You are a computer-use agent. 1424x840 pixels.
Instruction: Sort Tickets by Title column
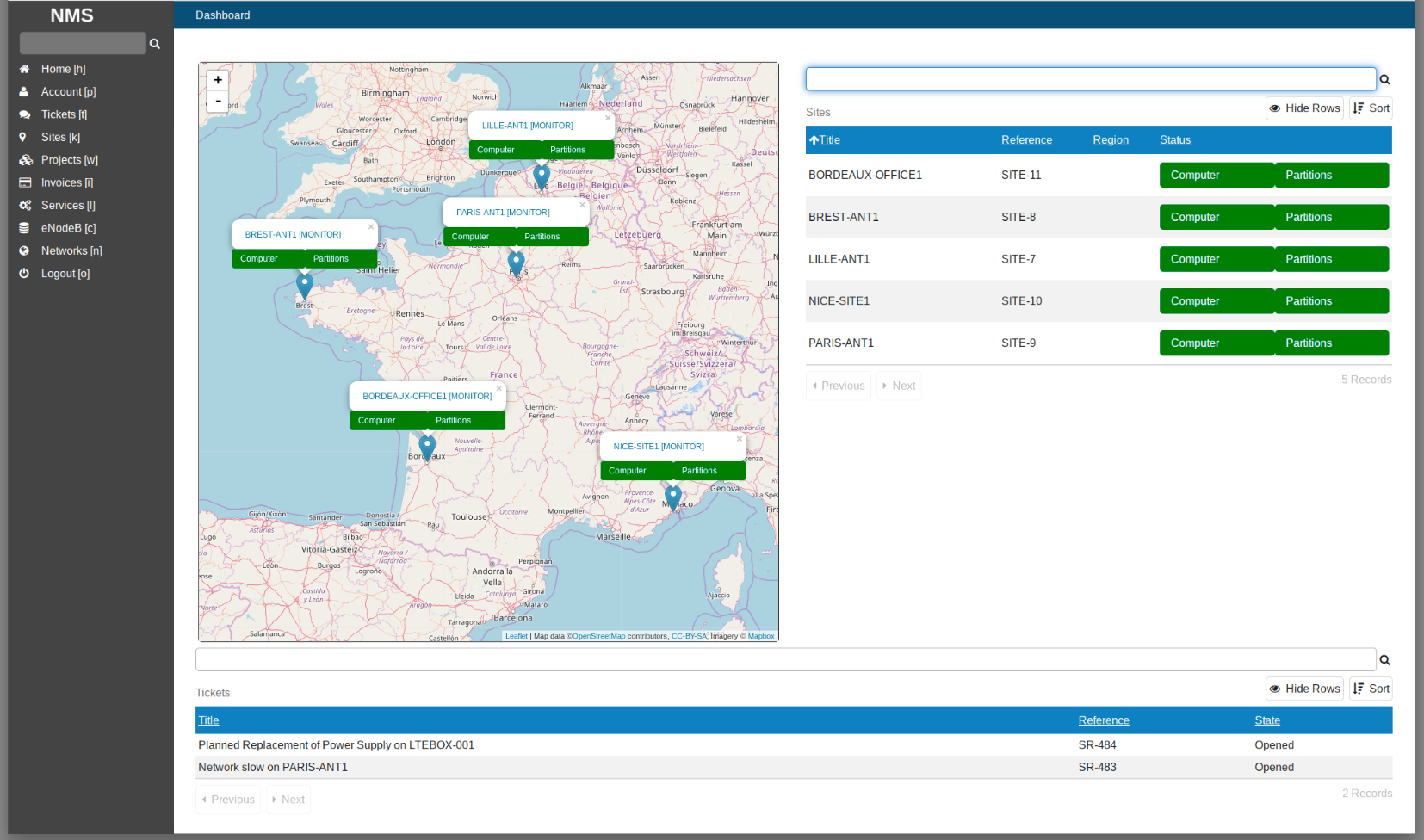[208, 720]
